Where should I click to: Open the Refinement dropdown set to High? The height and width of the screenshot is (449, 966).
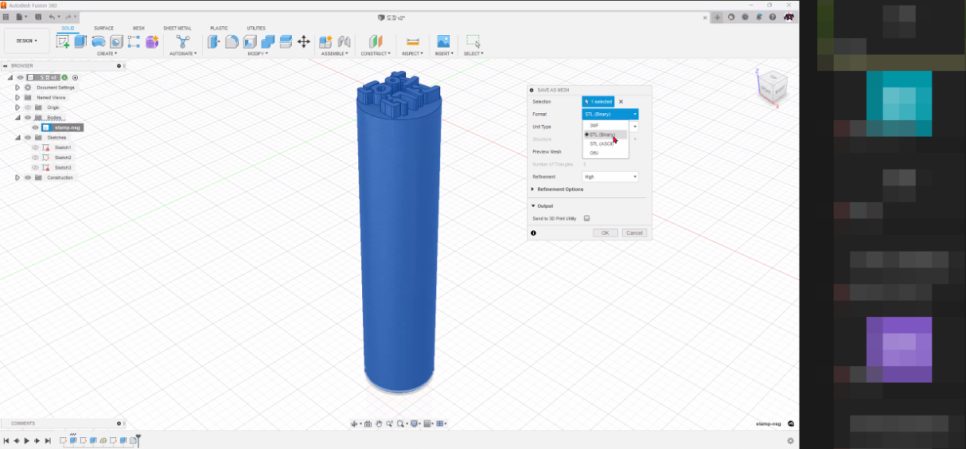(x=610, y=177)
